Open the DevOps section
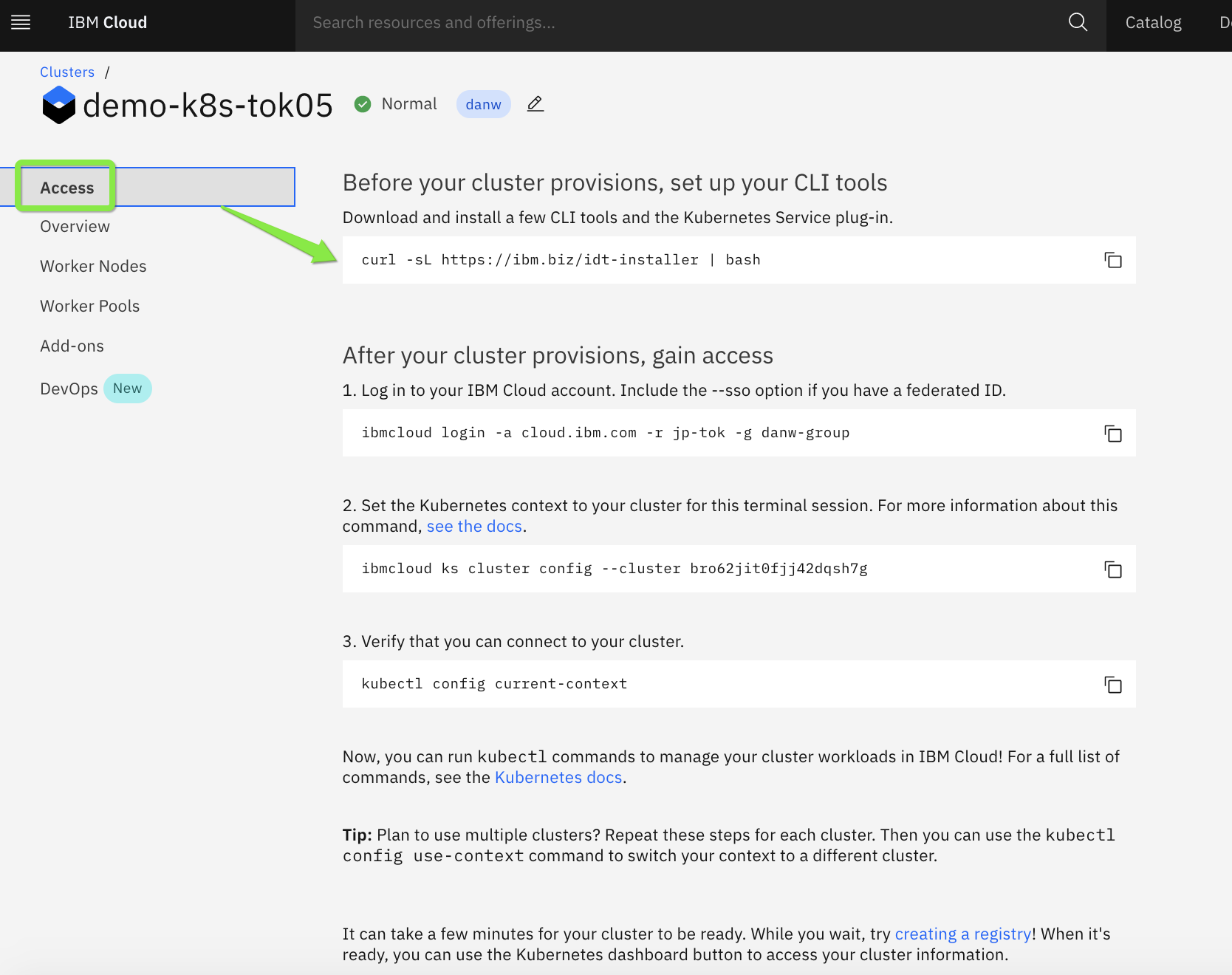This screenshot has width=1232, height=975. (69, 389)
